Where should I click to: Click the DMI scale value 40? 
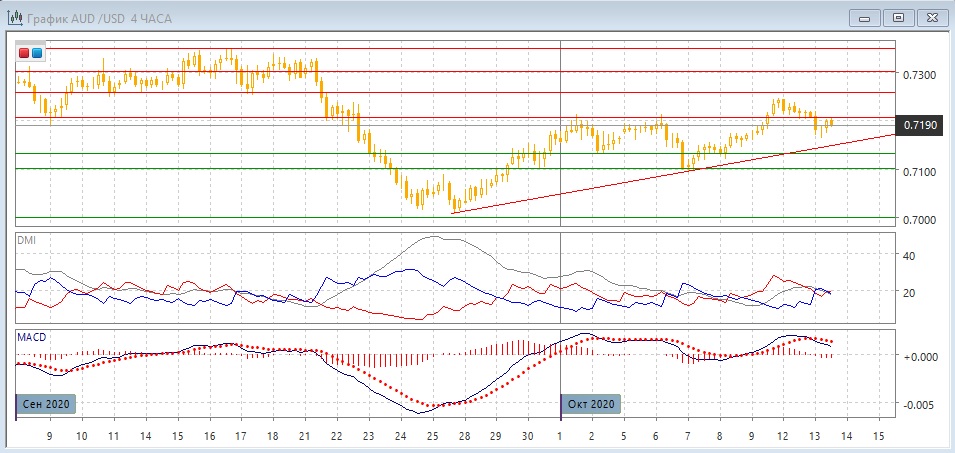pyautogui.click(x=910, y=256)
